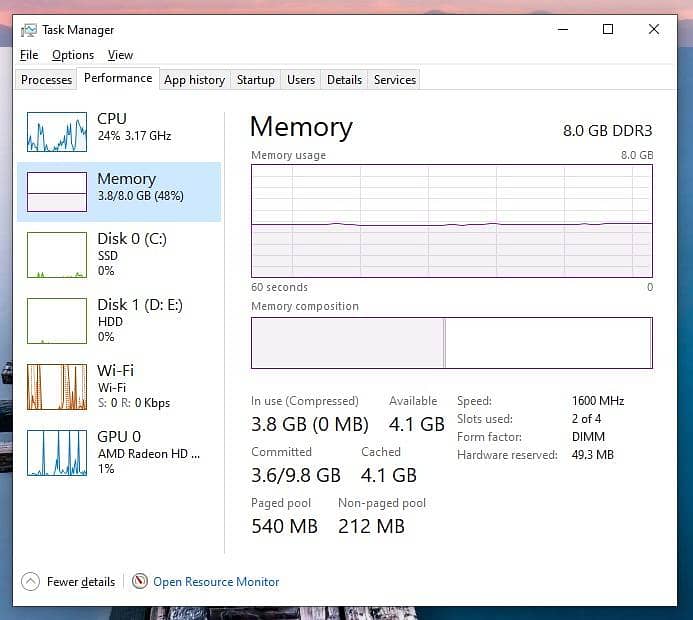Click the Resource Monitor icon
693x620 pixels.
click(140, 581)
